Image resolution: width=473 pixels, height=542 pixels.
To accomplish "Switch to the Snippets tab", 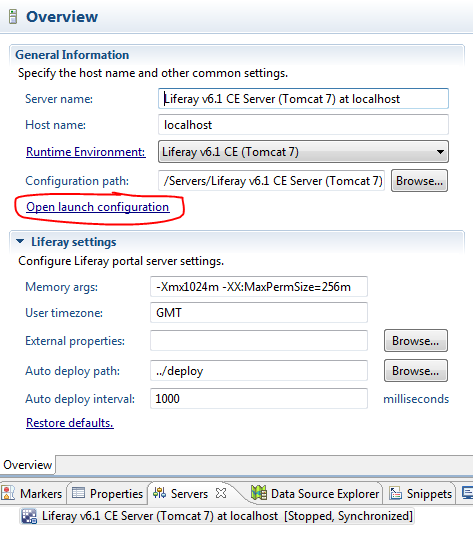I will tap(420, 494).
